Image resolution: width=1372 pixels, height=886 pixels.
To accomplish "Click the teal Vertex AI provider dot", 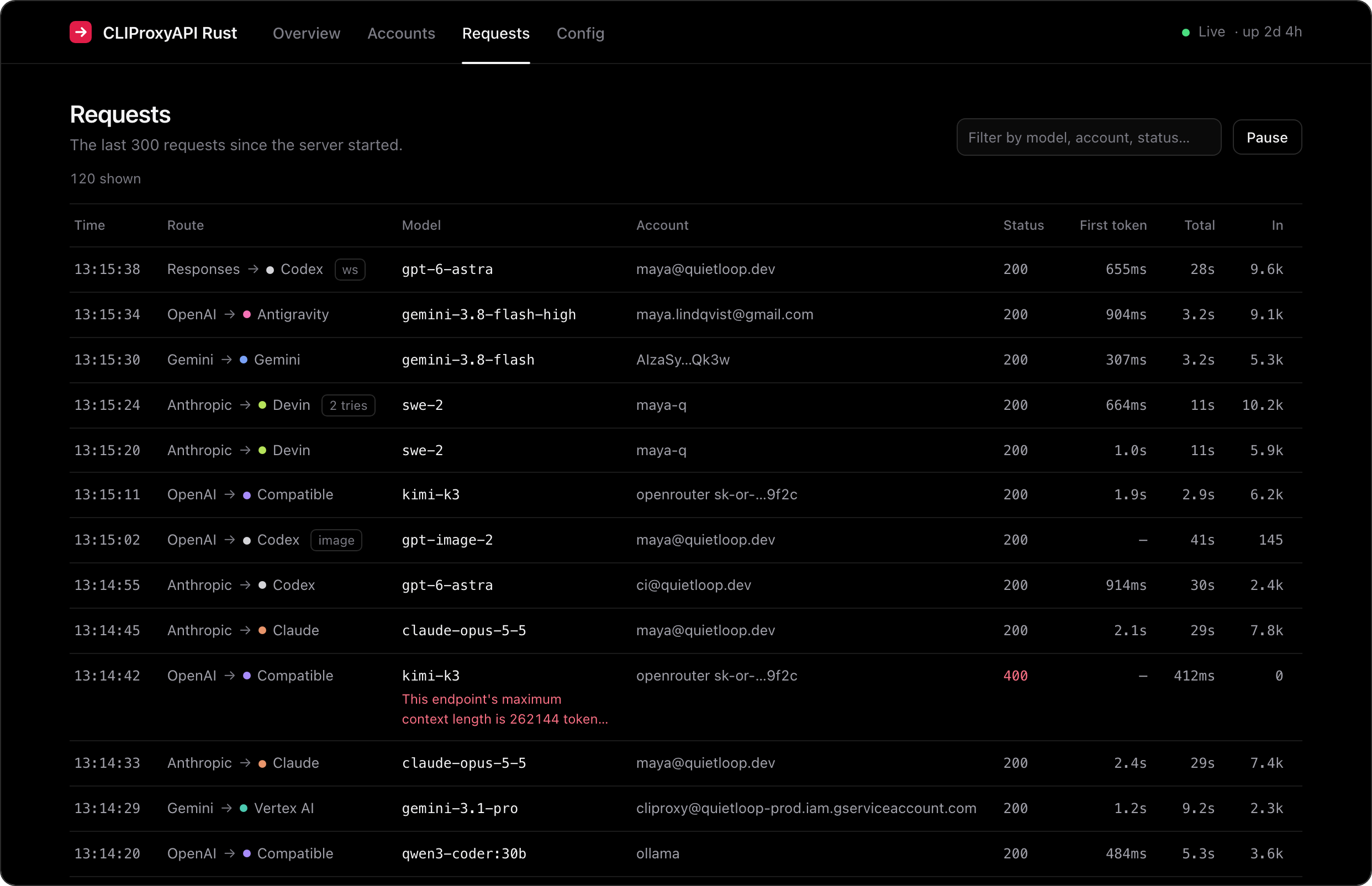I will pos(244,808).
